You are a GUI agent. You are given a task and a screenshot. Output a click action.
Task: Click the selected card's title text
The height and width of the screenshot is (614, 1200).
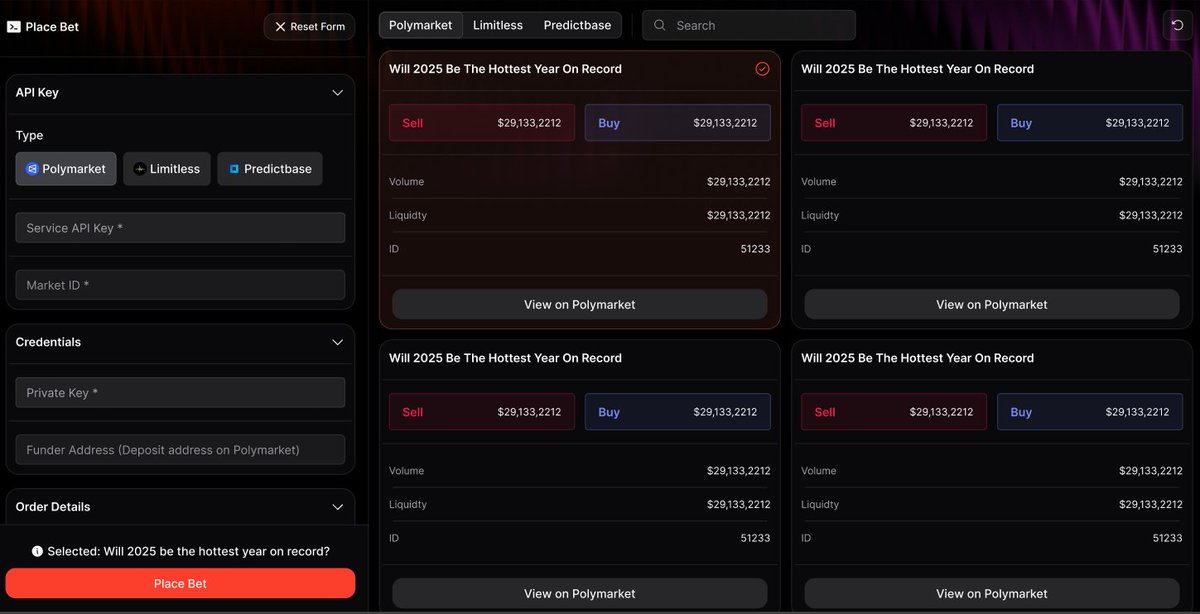point(505,69)
